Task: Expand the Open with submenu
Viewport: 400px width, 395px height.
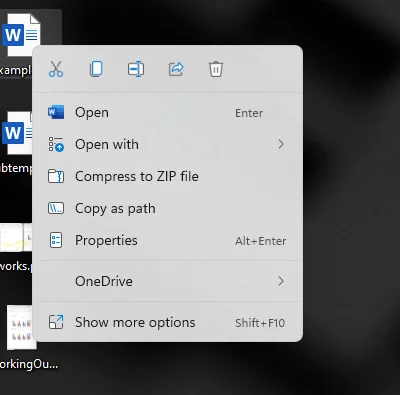Action: click(168, 145)
